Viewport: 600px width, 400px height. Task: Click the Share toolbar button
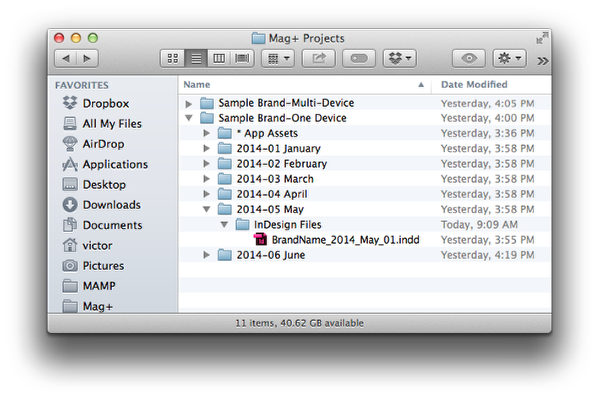319,59
